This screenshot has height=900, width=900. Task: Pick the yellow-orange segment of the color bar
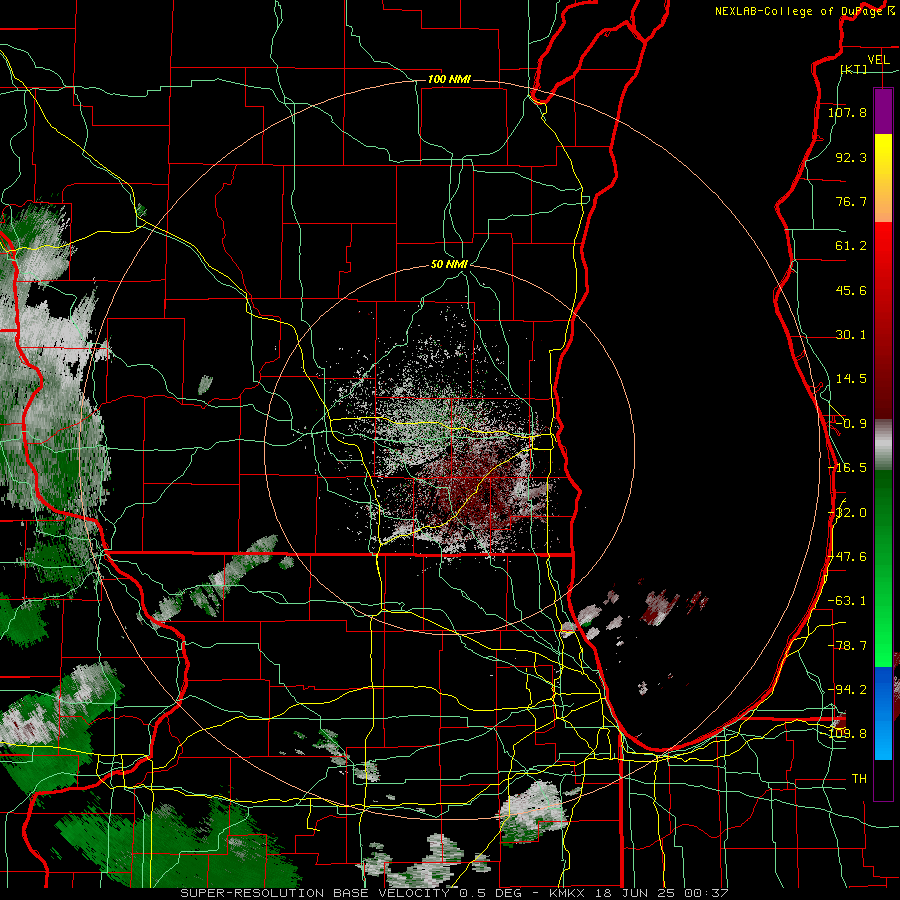(x=883, y=178)
